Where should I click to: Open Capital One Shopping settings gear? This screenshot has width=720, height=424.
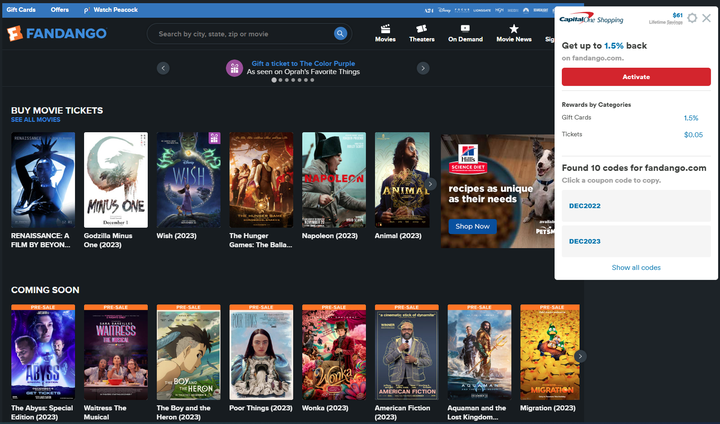pos(692,18)
